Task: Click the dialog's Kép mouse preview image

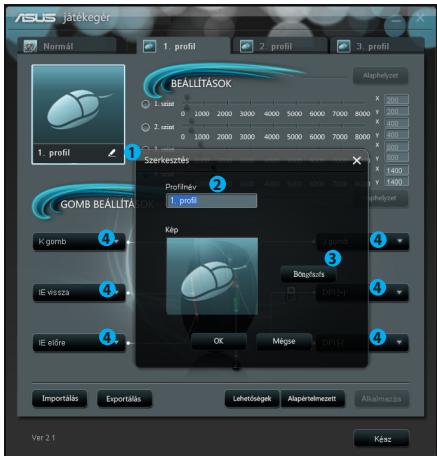Action: coord(212,276)
